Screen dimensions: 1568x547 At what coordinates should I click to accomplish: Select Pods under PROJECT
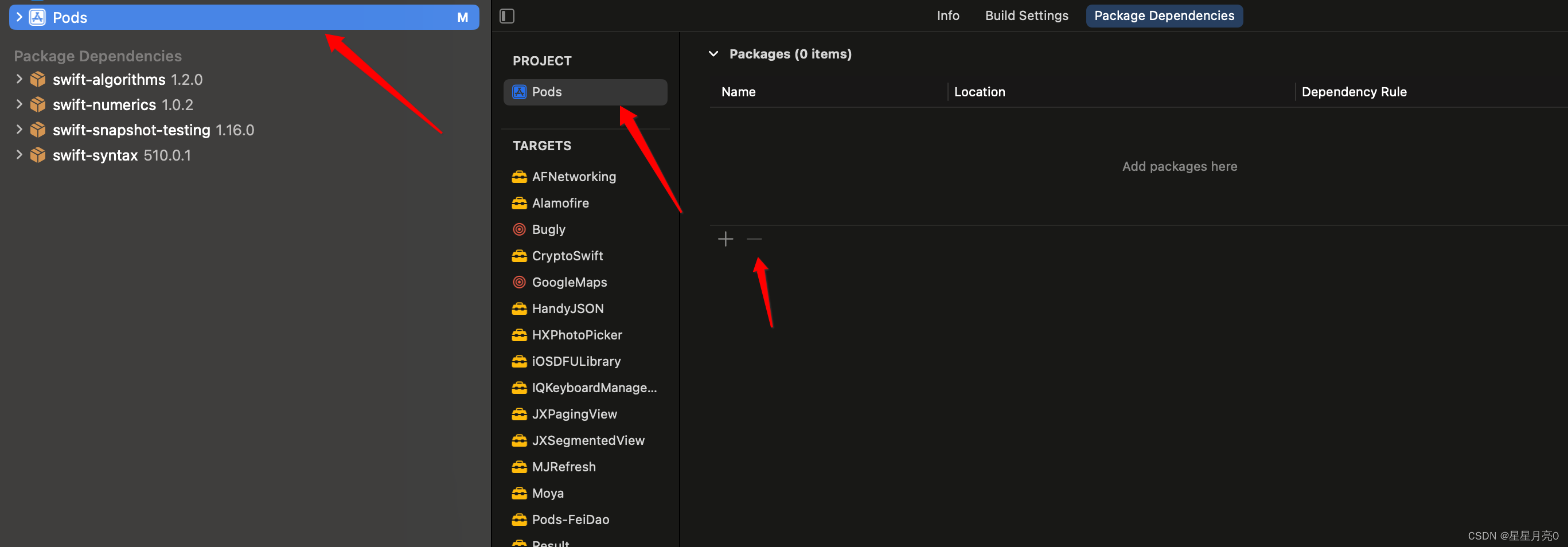coord(585,92)
